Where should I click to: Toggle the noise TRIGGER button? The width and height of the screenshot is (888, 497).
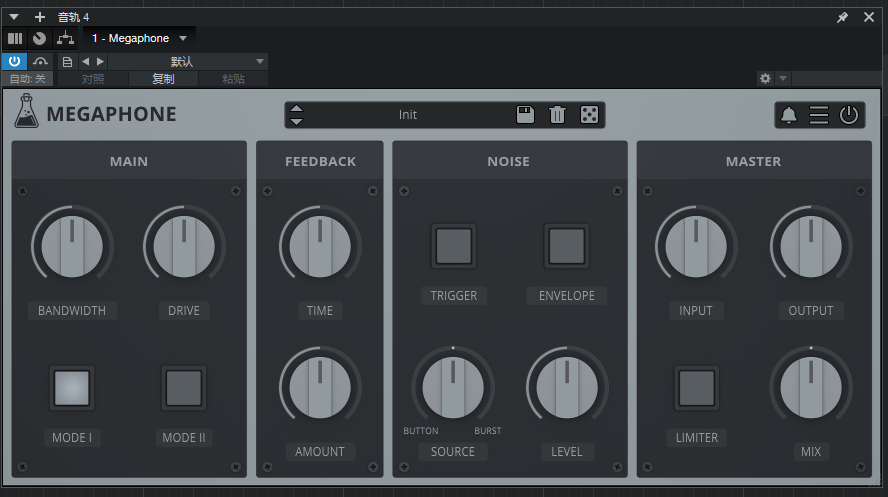pos(454,246)
